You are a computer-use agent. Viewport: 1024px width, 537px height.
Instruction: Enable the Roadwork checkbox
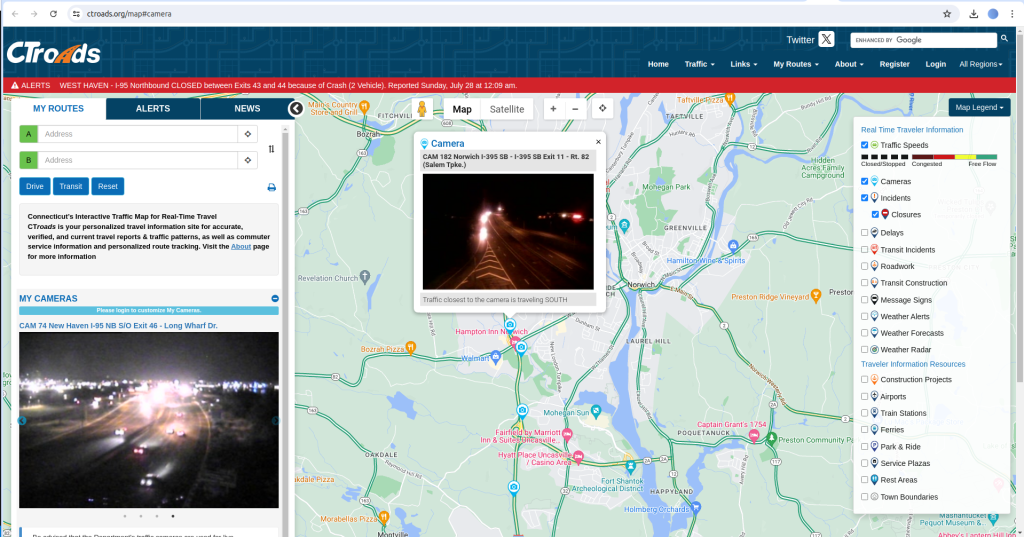(x=865, y=266)
